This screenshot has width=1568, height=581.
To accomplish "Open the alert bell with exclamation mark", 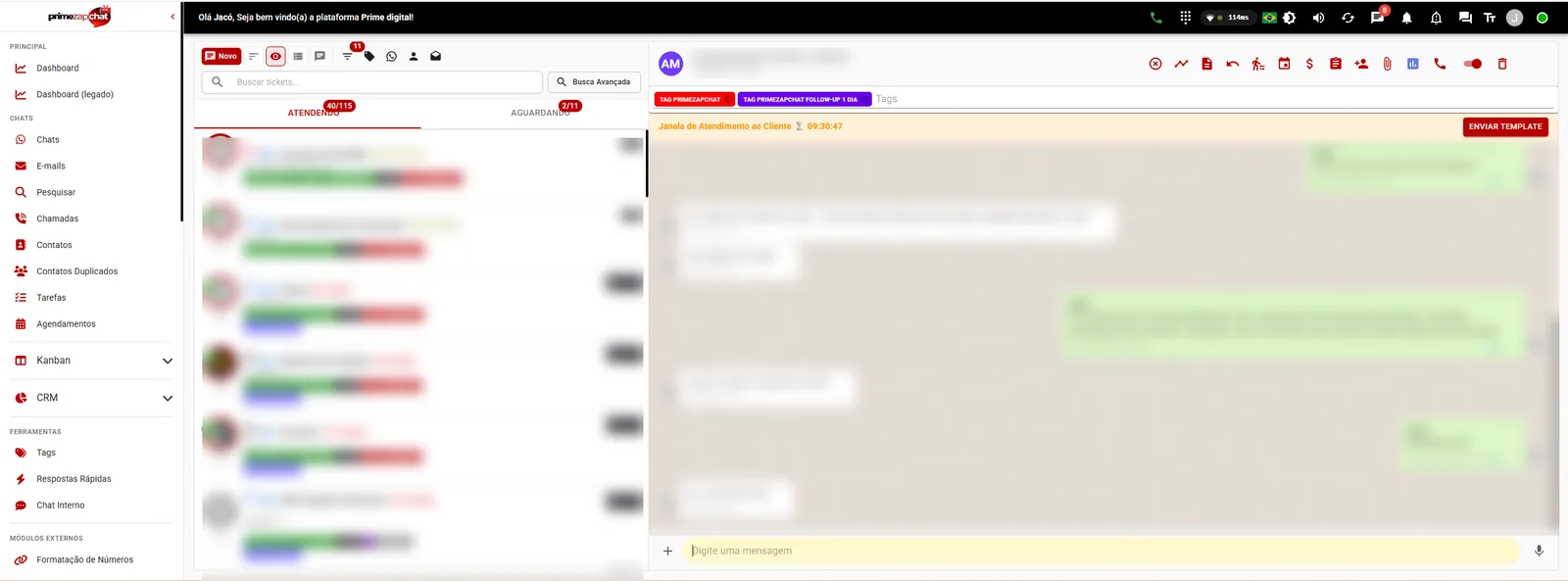I will 1436,18.
